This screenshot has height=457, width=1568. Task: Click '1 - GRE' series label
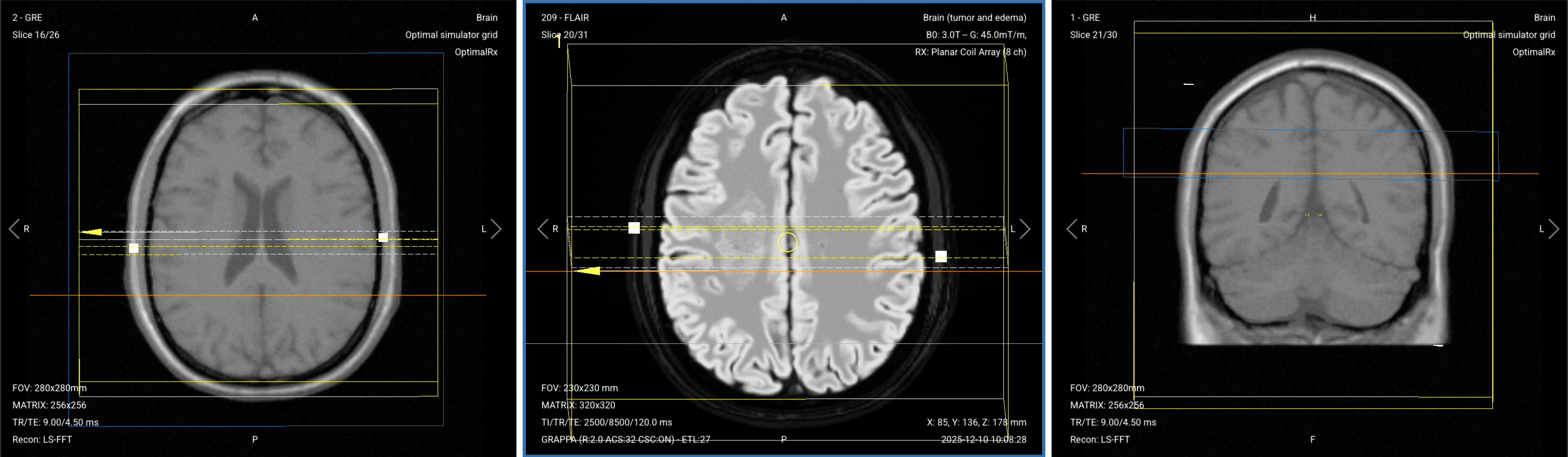1085,18
